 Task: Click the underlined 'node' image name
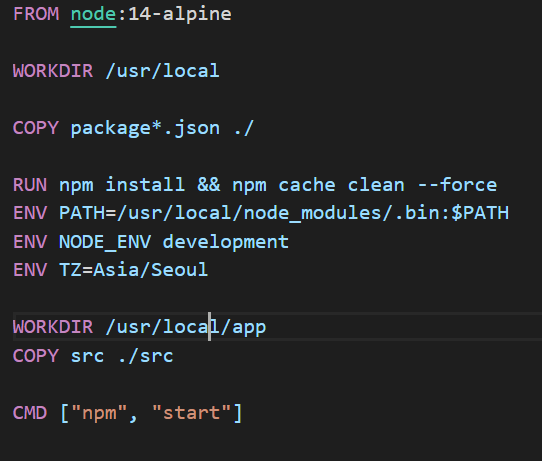click(x=93, y=15)
